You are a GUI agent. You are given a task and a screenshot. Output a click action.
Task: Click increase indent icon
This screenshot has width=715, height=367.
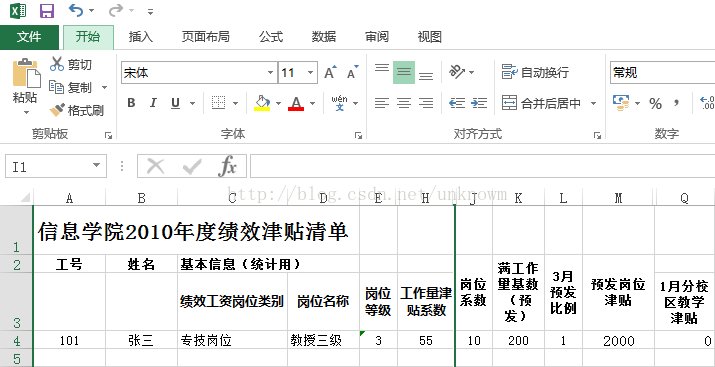(479, 103)
